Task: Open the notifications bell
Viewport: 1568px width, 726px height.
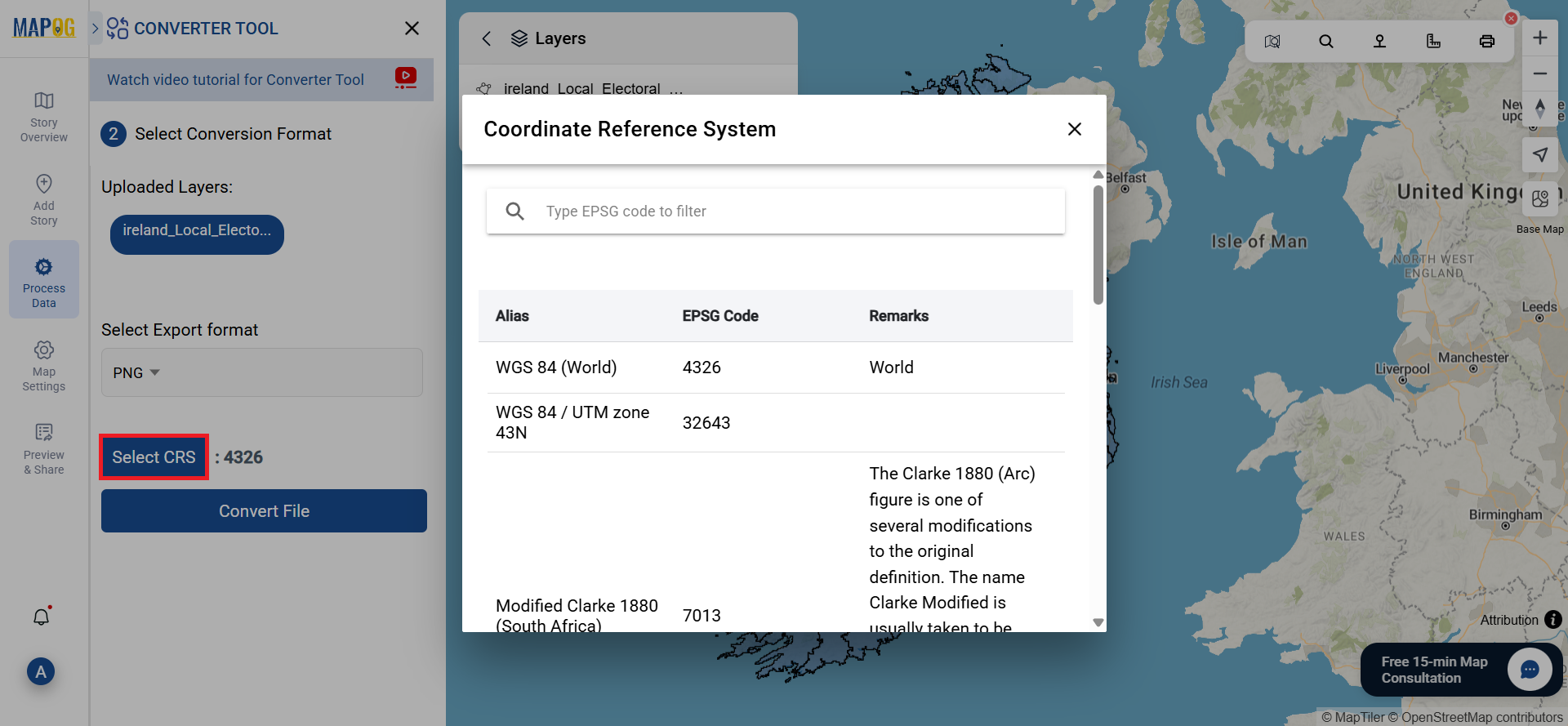Action: [42, 617]
